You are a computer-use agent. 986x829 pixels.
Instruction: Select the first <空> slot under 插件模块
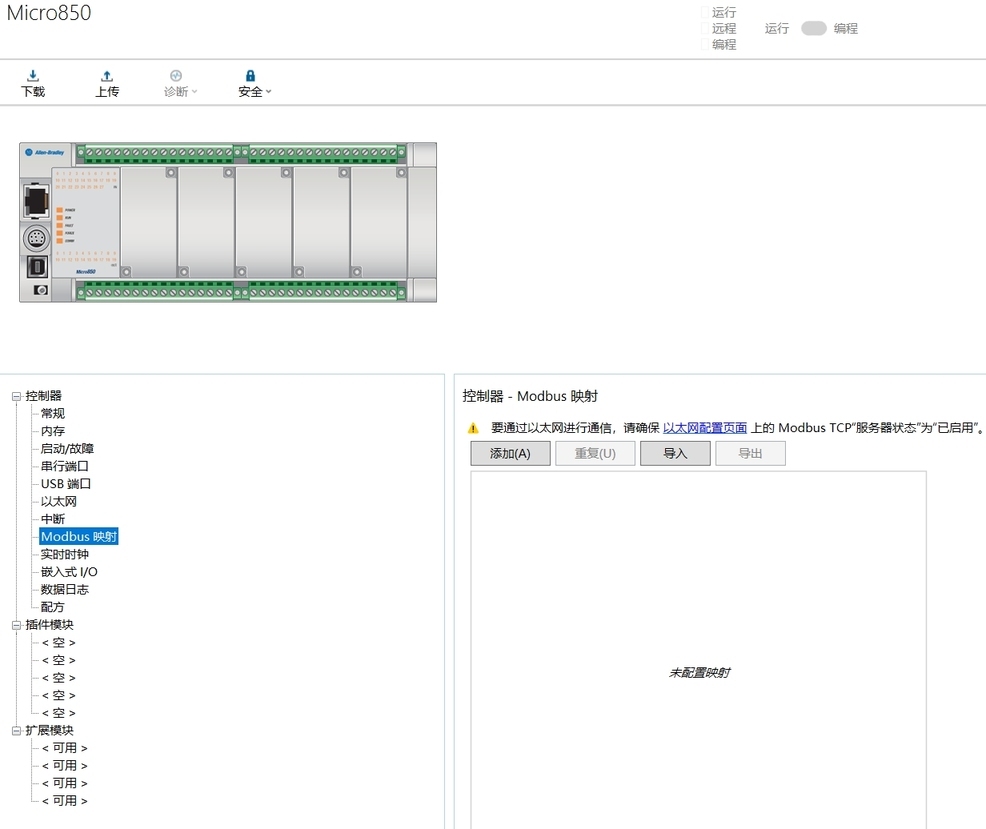point(58,642)
